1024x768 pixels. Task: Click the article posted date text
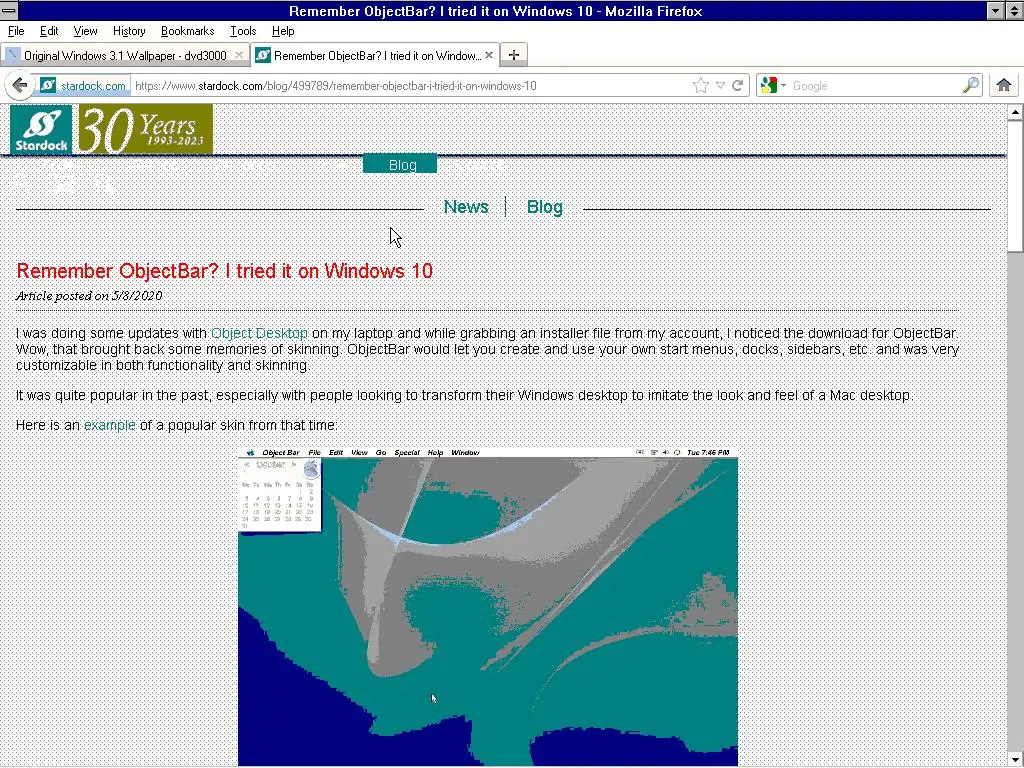[x=89, y=296]
